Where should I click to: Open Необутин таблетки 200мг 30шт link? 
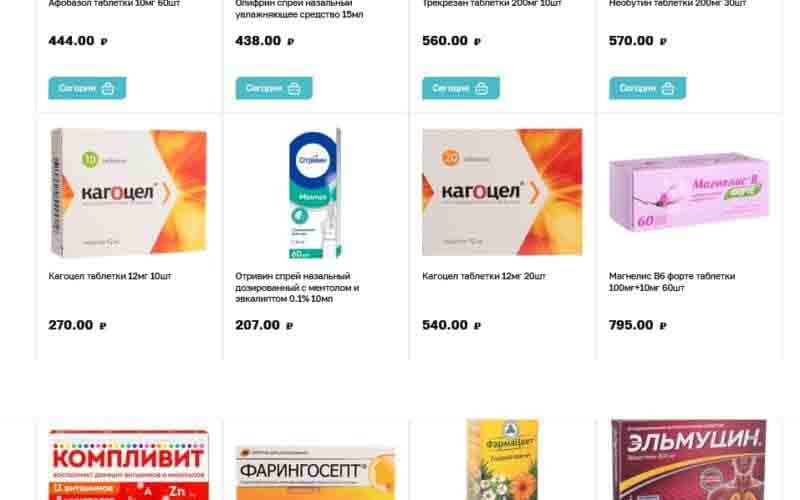pos(678,4)
